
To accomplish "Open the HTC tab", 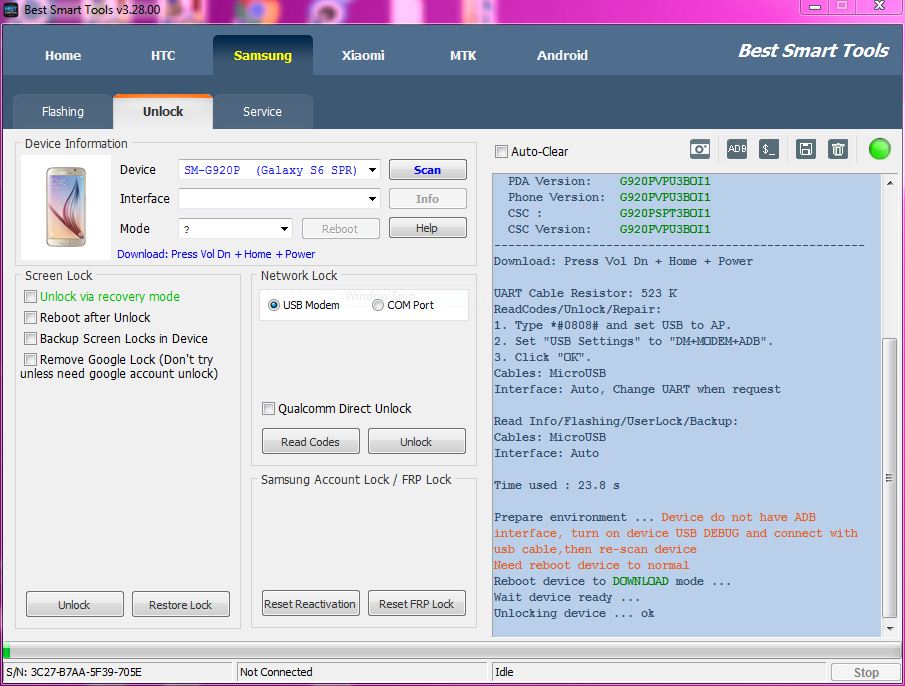I will (163, 55).
